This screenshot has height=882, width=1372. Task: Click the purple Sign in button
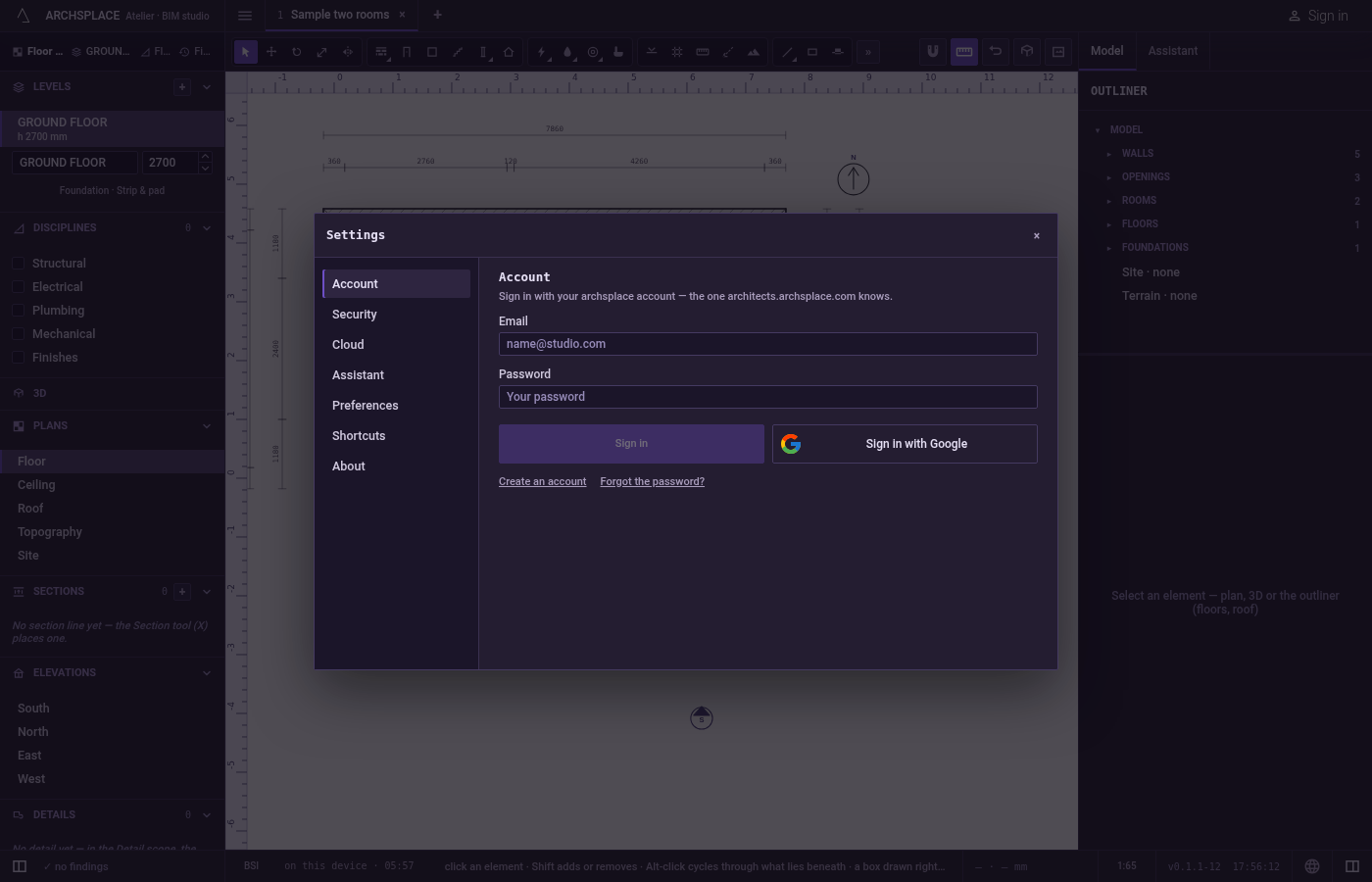coord(631,444)
